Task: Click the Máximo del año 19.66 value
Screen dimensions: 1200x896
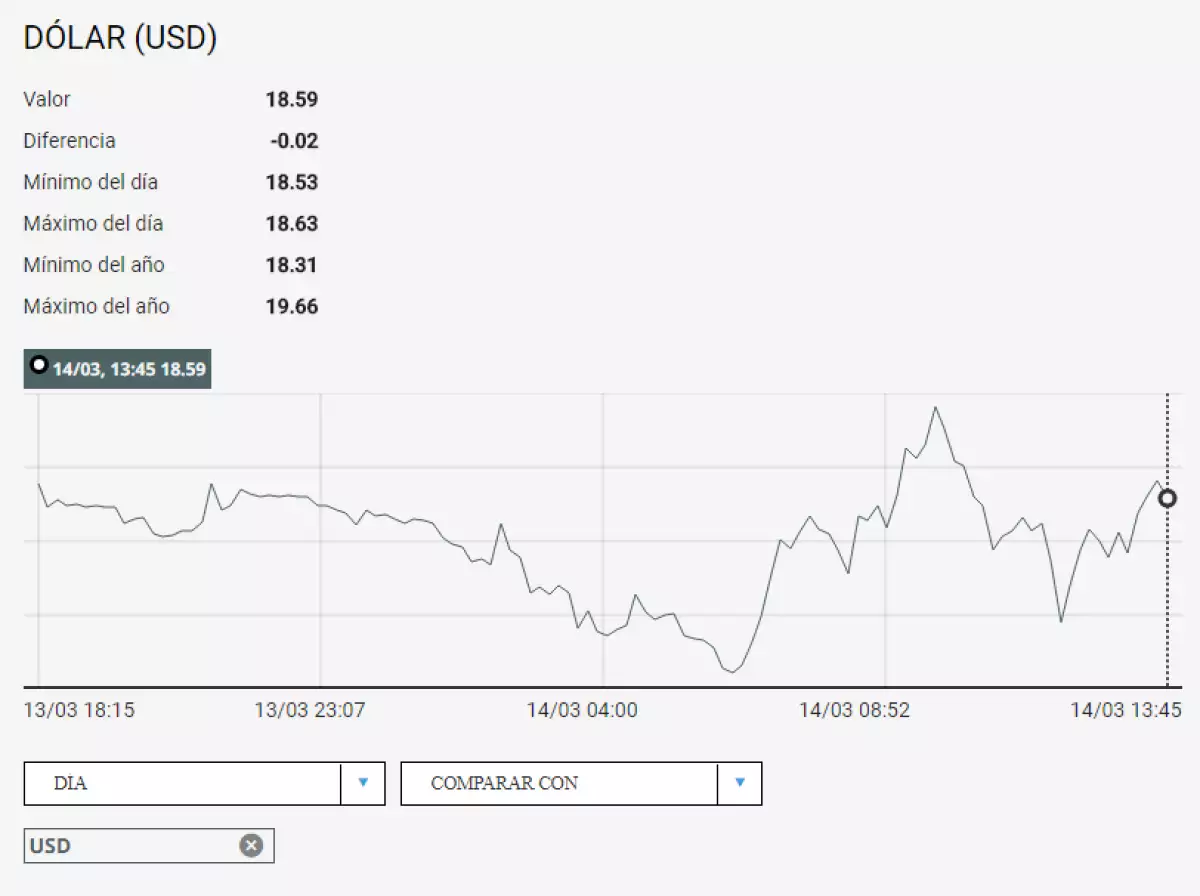Action: pos(292,306)
